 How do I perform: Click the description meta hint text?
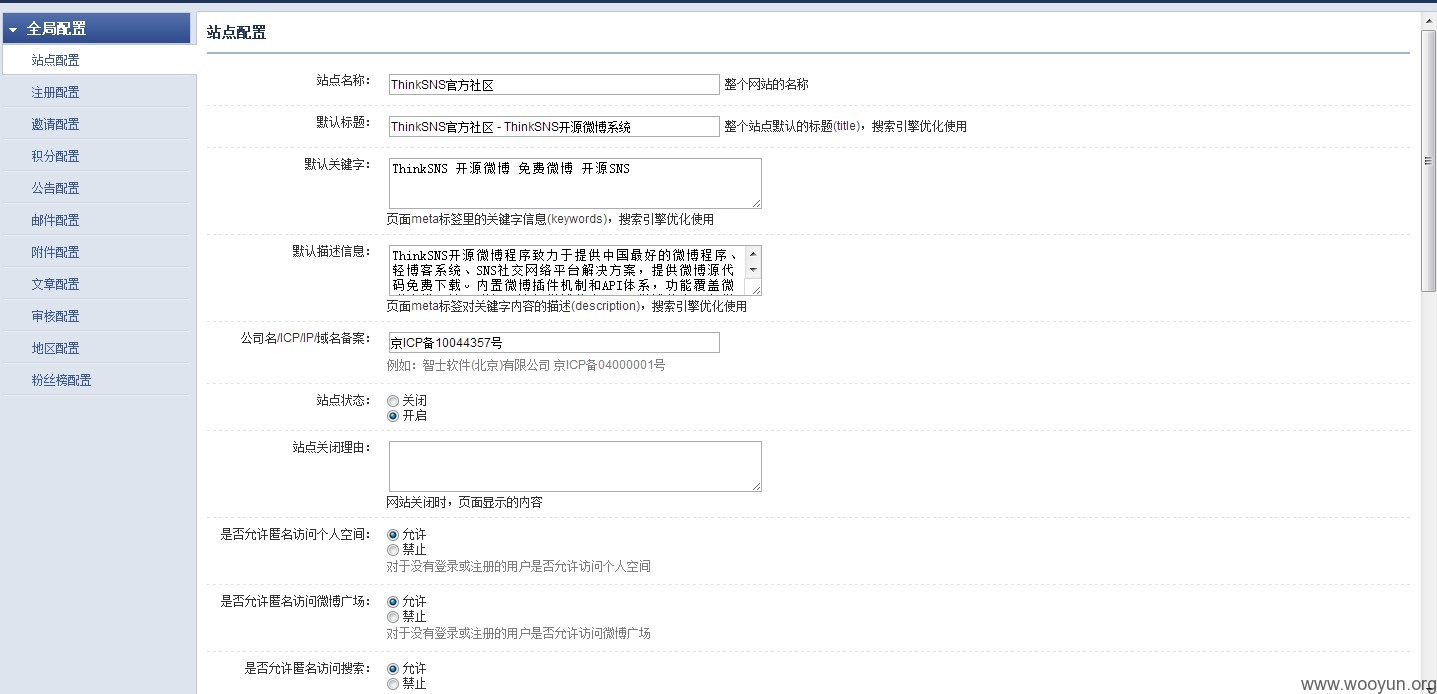[x=567, y=306]
